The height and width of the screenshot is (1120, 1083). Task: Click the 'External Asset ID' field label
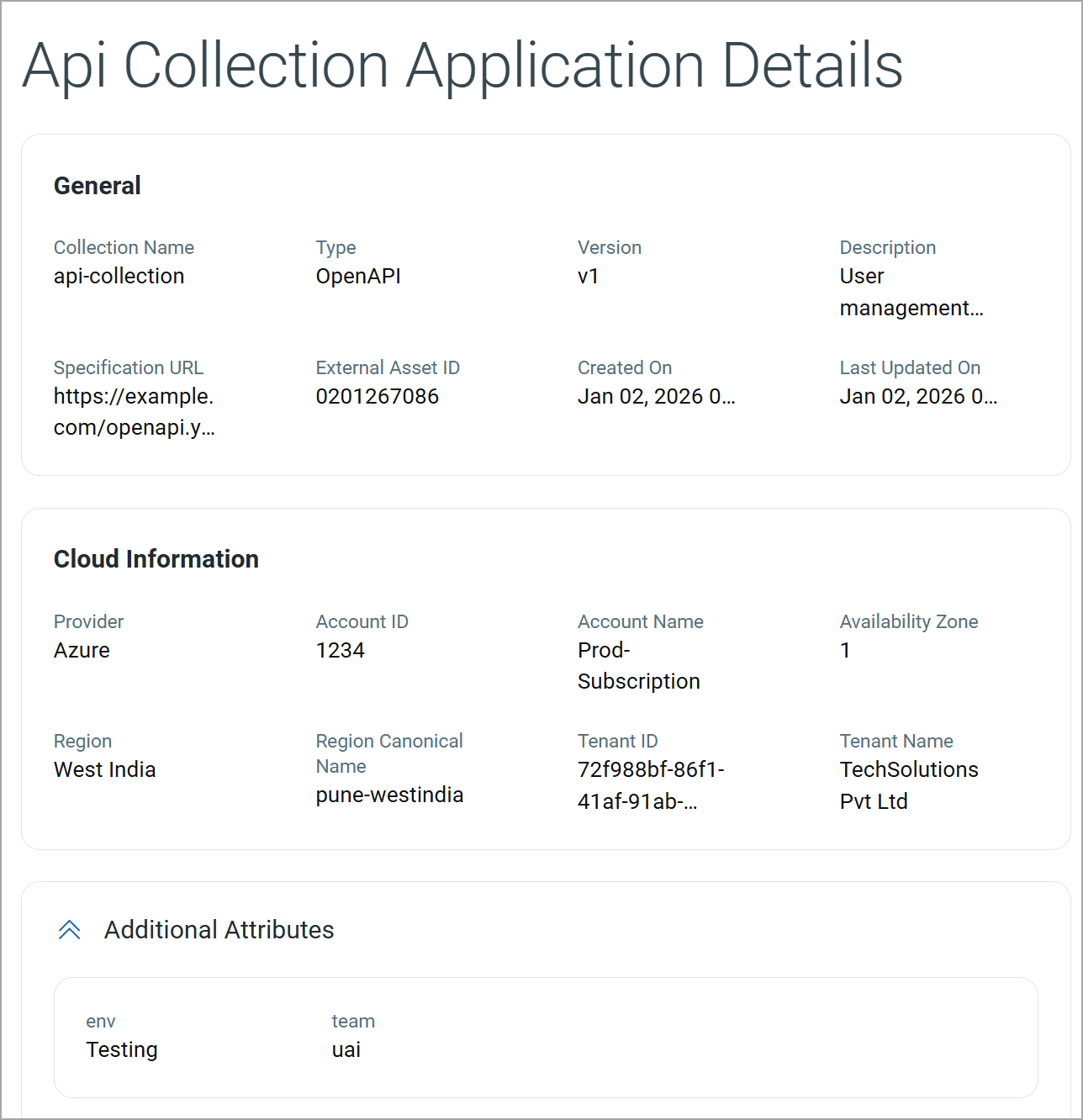(x=388, y=367)
